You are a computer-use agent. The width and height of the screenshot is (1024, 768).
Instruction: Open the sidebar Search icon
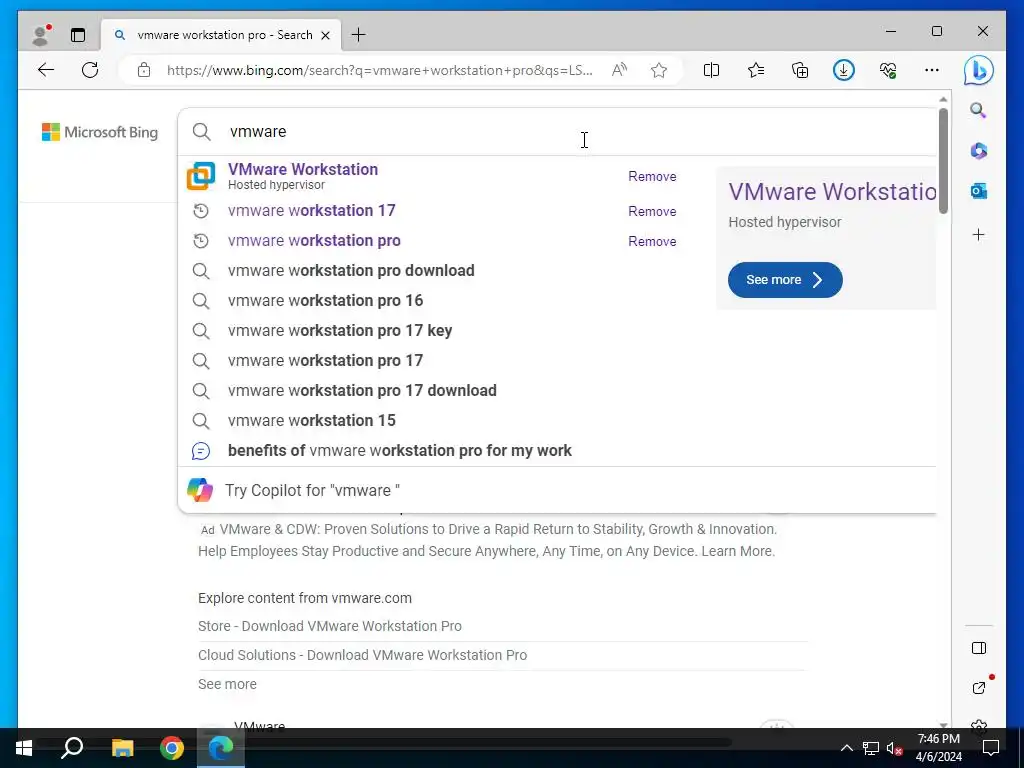[978, 110]
